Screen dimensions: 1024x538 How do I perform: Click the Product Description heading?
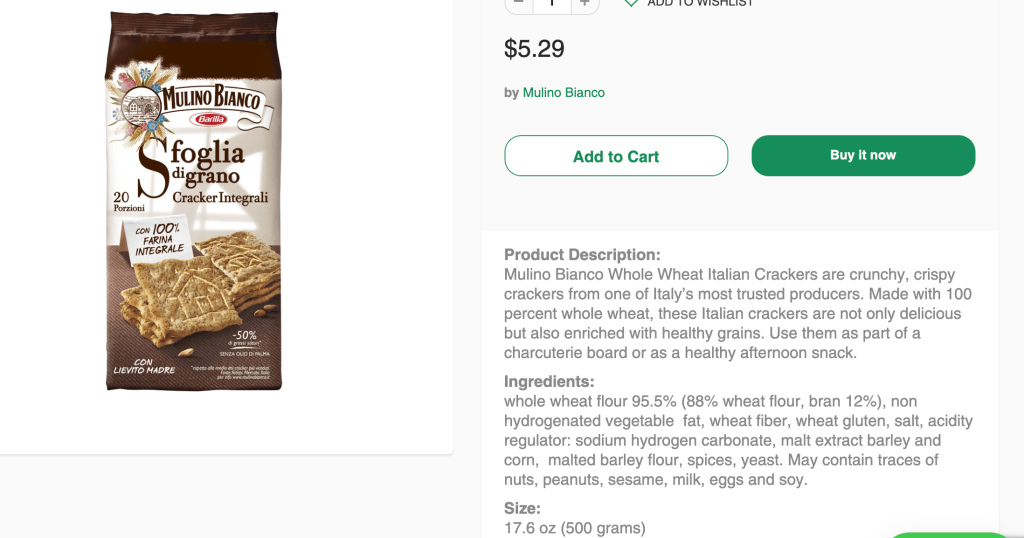(582, 255)
